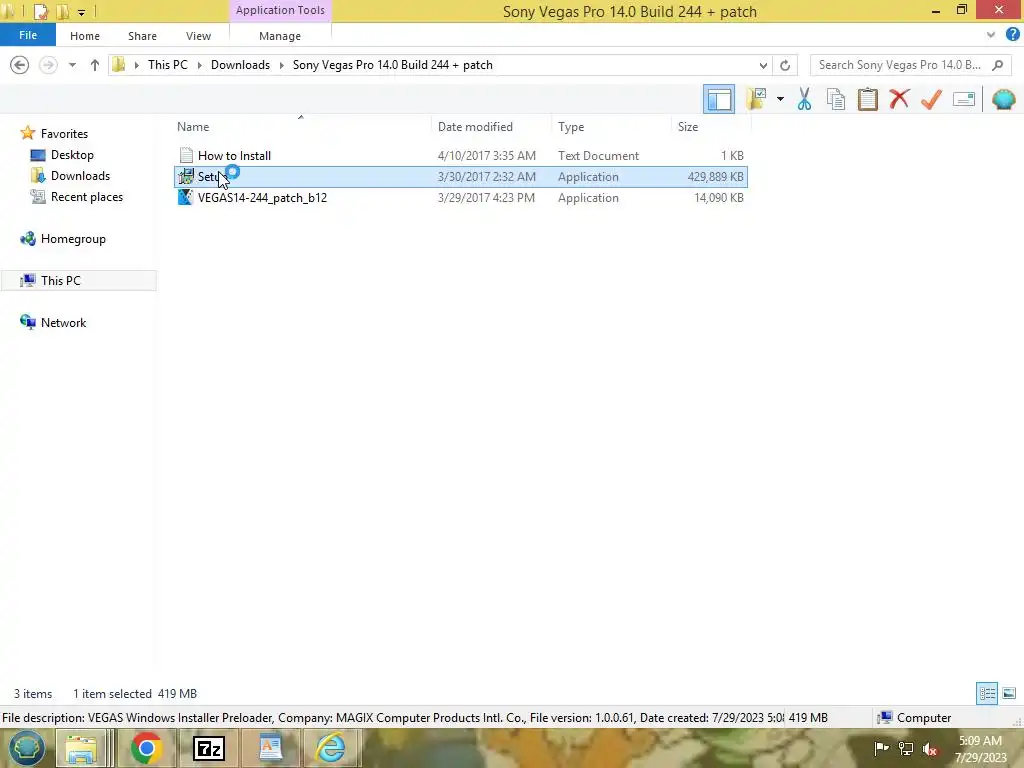Click the red X Delete icon

click(x=899, y=99)
